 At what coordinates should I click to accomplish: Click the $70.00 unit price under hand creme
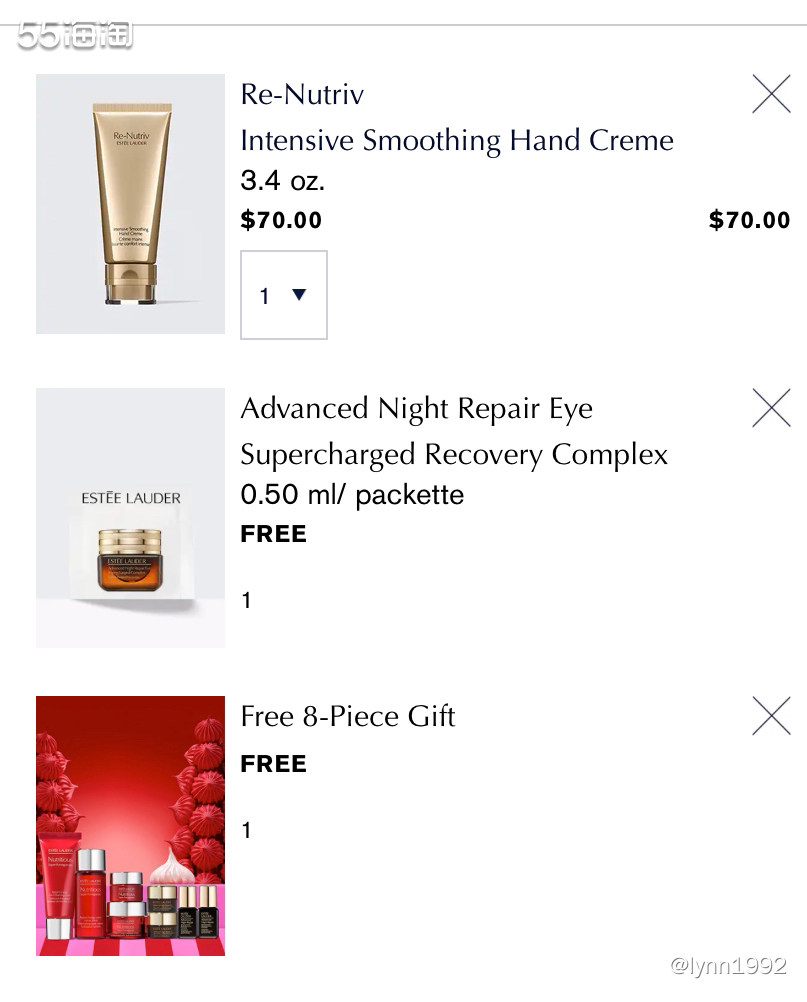(x=281, y=220)
